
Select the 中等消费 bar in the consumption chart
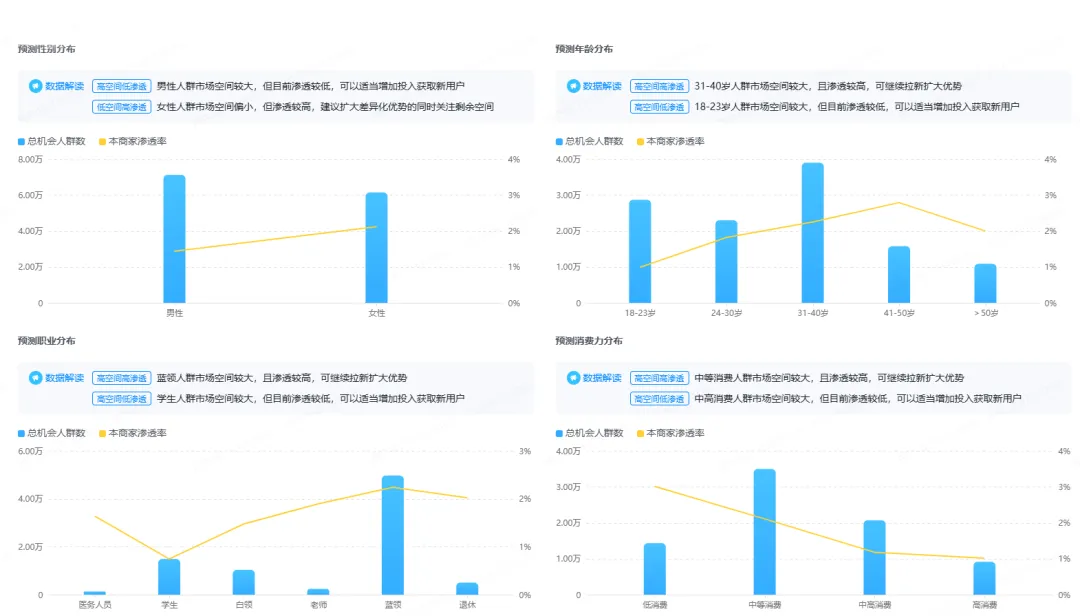click(x=765, y=532)
